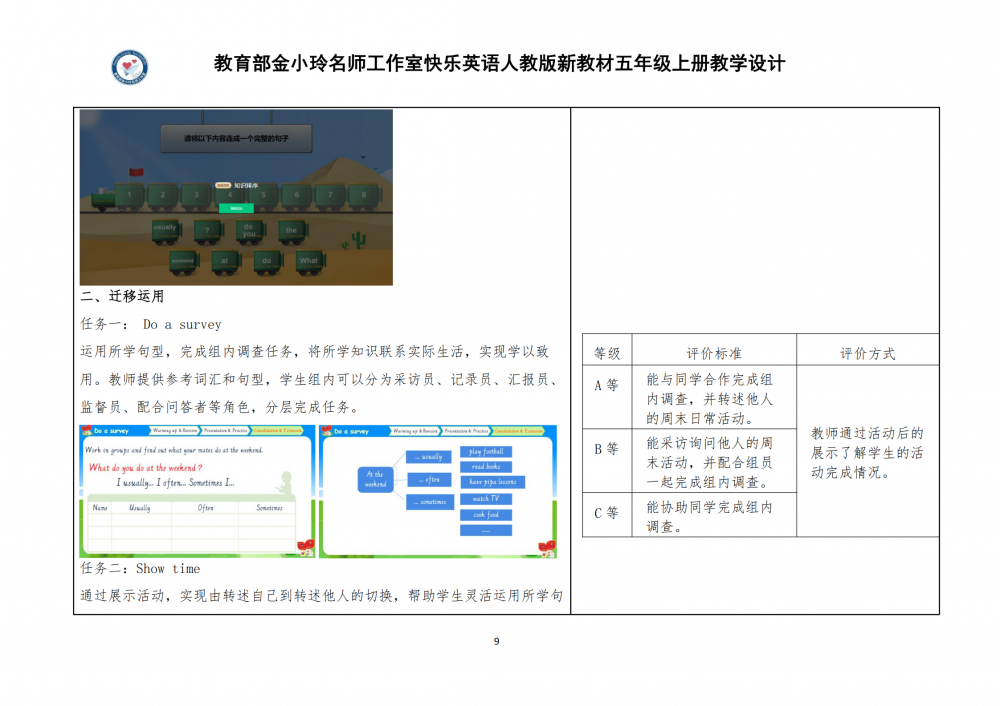The image size is (1000, 706).
Task: Click the ... usually box in mind map
Action: point(429,457)
